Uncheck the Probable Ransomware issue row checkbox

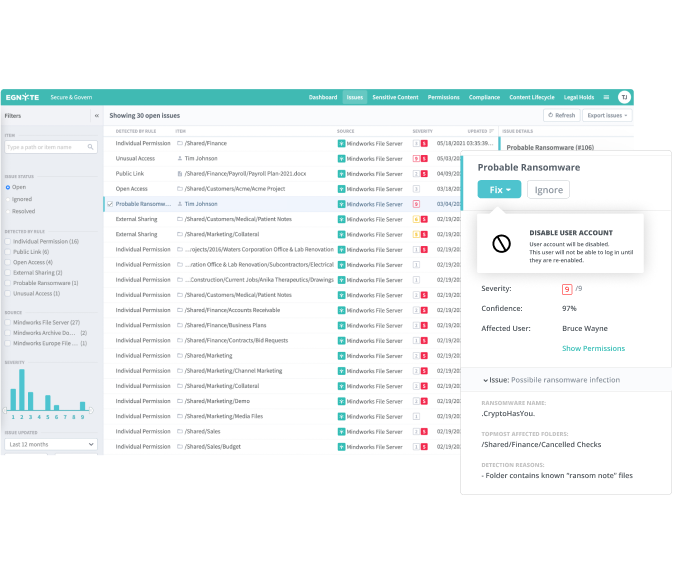109,203
